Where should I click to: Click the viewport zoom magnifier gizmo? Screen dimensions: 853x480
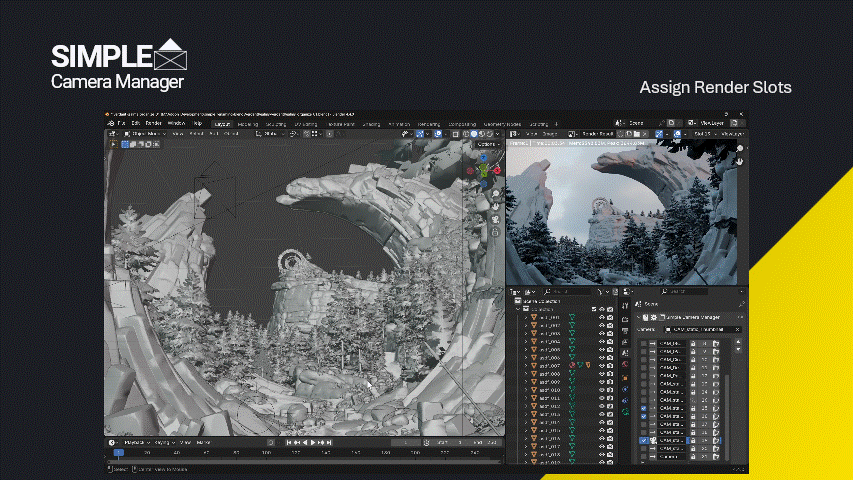coord(496,194)
